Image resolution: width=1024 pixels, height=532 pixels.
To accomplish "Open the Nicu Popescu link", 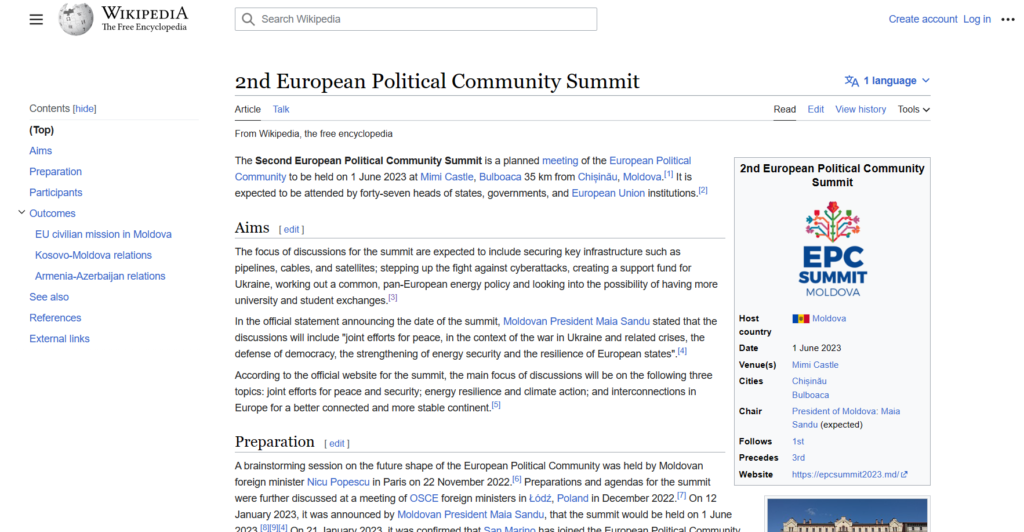I will point(338,482).
